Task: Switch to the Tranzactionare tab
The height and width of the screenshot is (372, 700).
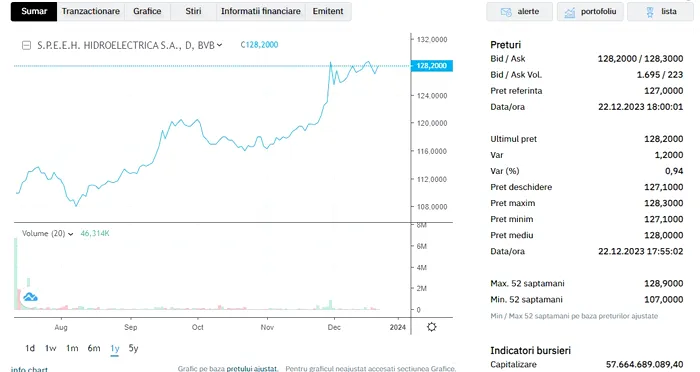Action: click(91, 11)
